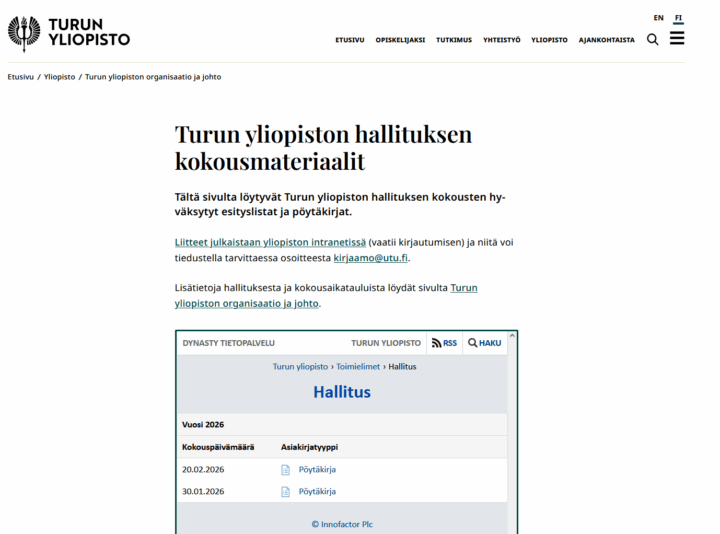Open the Tutkimus menu item
This screenshot has width=720, height=534.
pos(454,40)
